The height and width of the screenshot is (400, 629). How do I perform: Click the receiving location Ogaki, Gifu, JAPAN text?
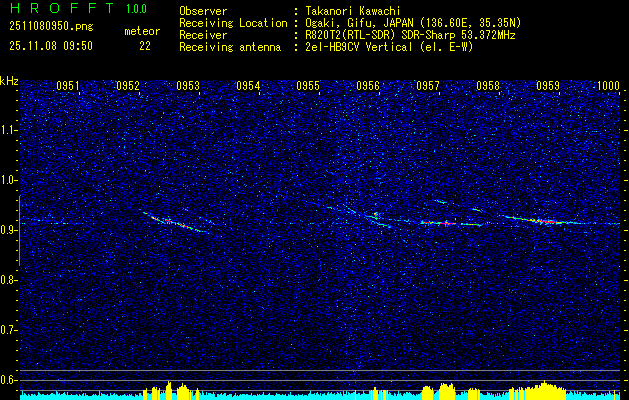tap(411, 23)
